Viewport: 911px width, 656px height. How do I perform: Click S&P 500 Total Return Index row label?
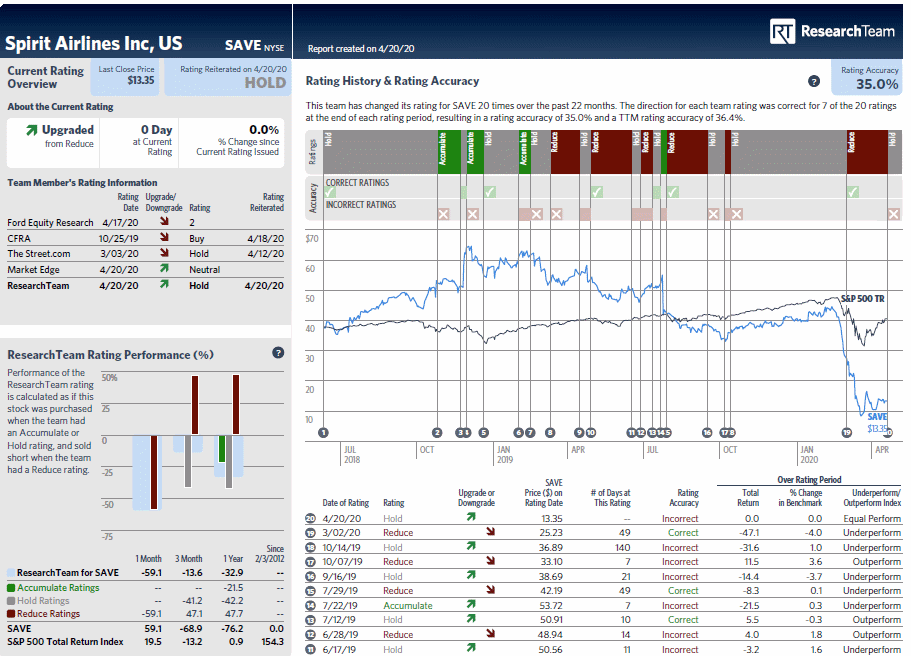[65, 641]
